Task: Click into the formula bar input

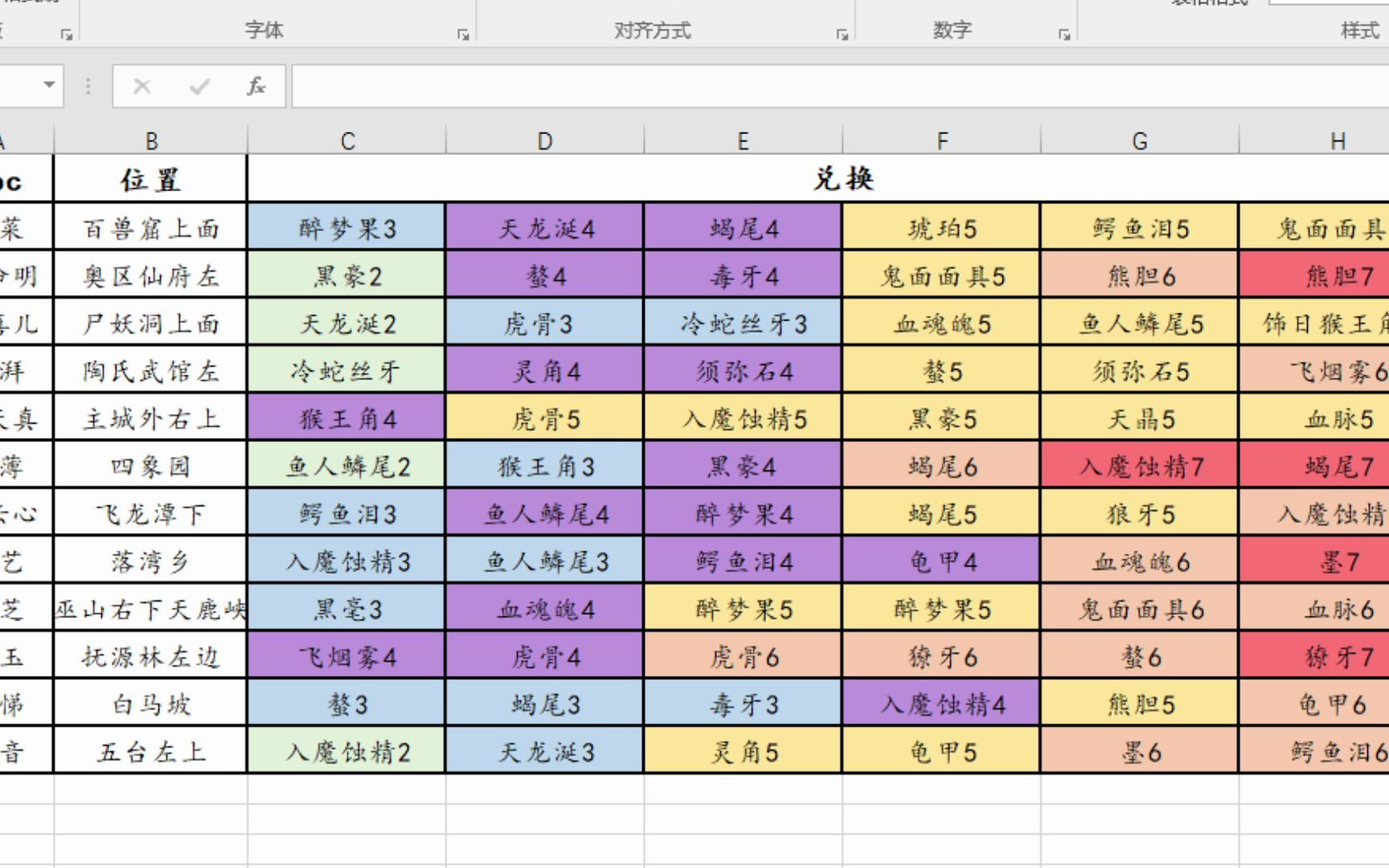Action: pyautogui.click(x=840, y=86)
